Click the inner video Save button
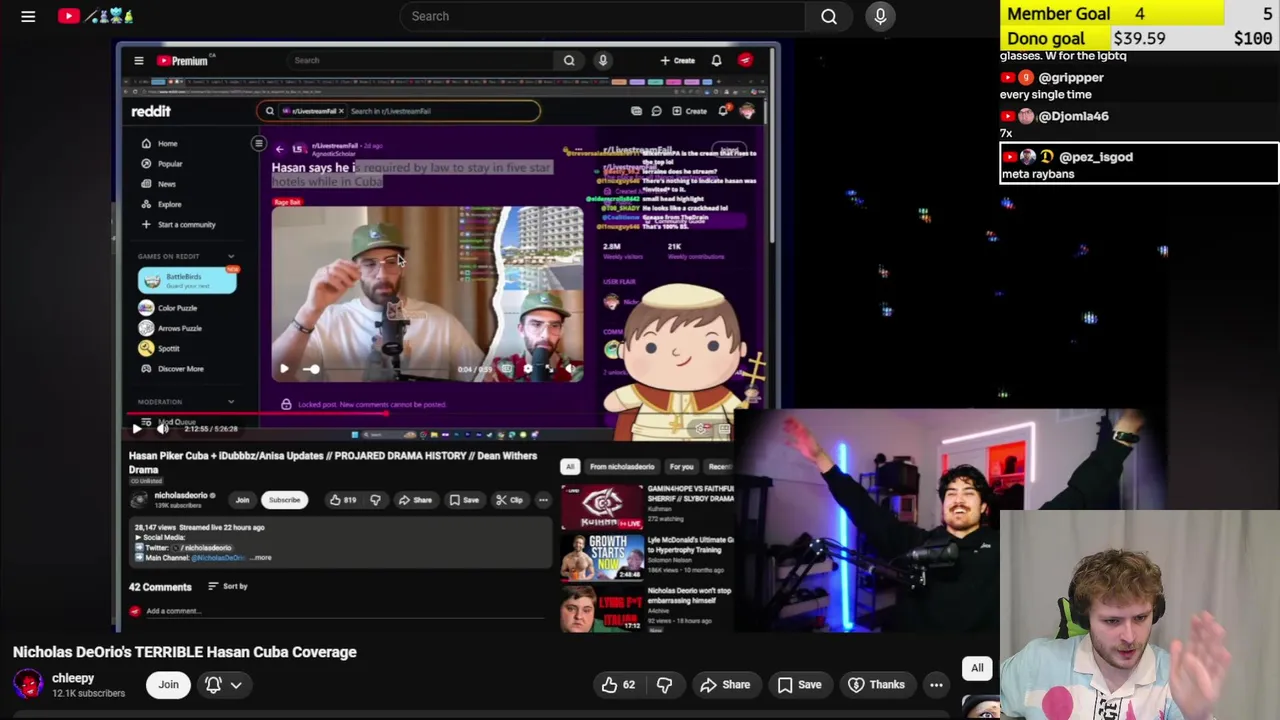1280x720 pixels. click(x=464, y=500)
